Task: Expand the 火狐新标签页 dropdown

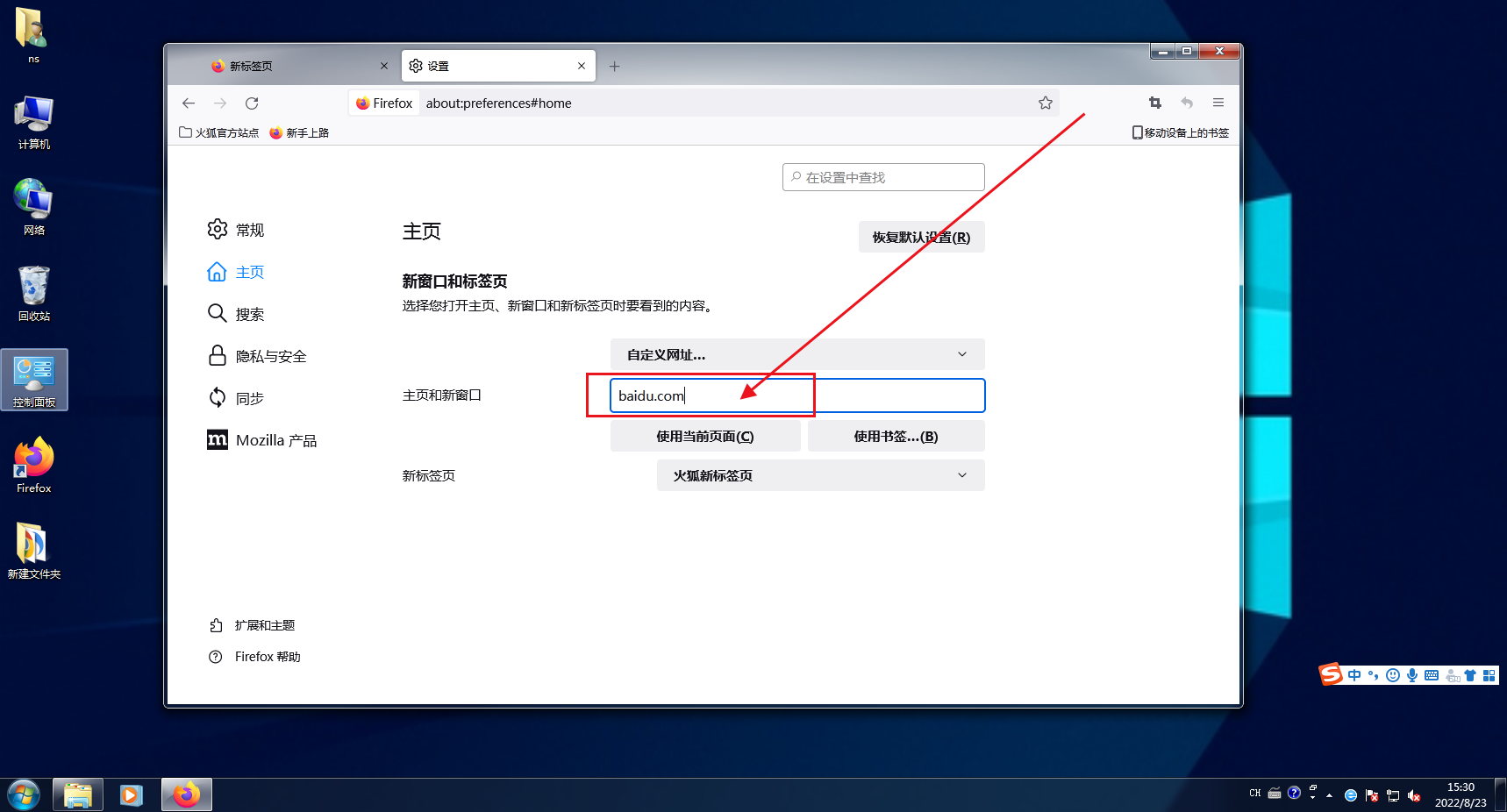Action: (x=820, y=475)
